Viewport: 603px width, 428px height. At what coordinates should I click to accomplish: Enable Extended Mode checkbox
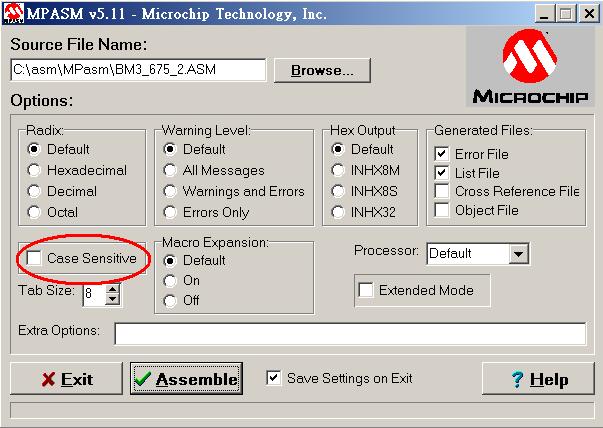pyautogui.click(x=366, y=290)
